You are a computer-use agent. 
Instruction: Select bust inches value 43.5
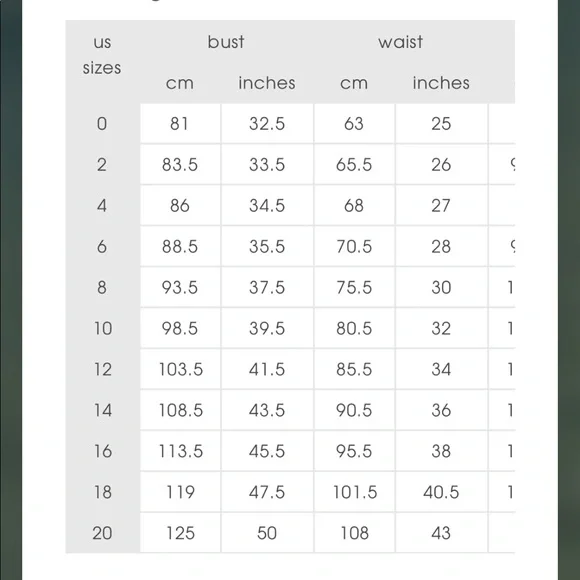tap(267, 410)
